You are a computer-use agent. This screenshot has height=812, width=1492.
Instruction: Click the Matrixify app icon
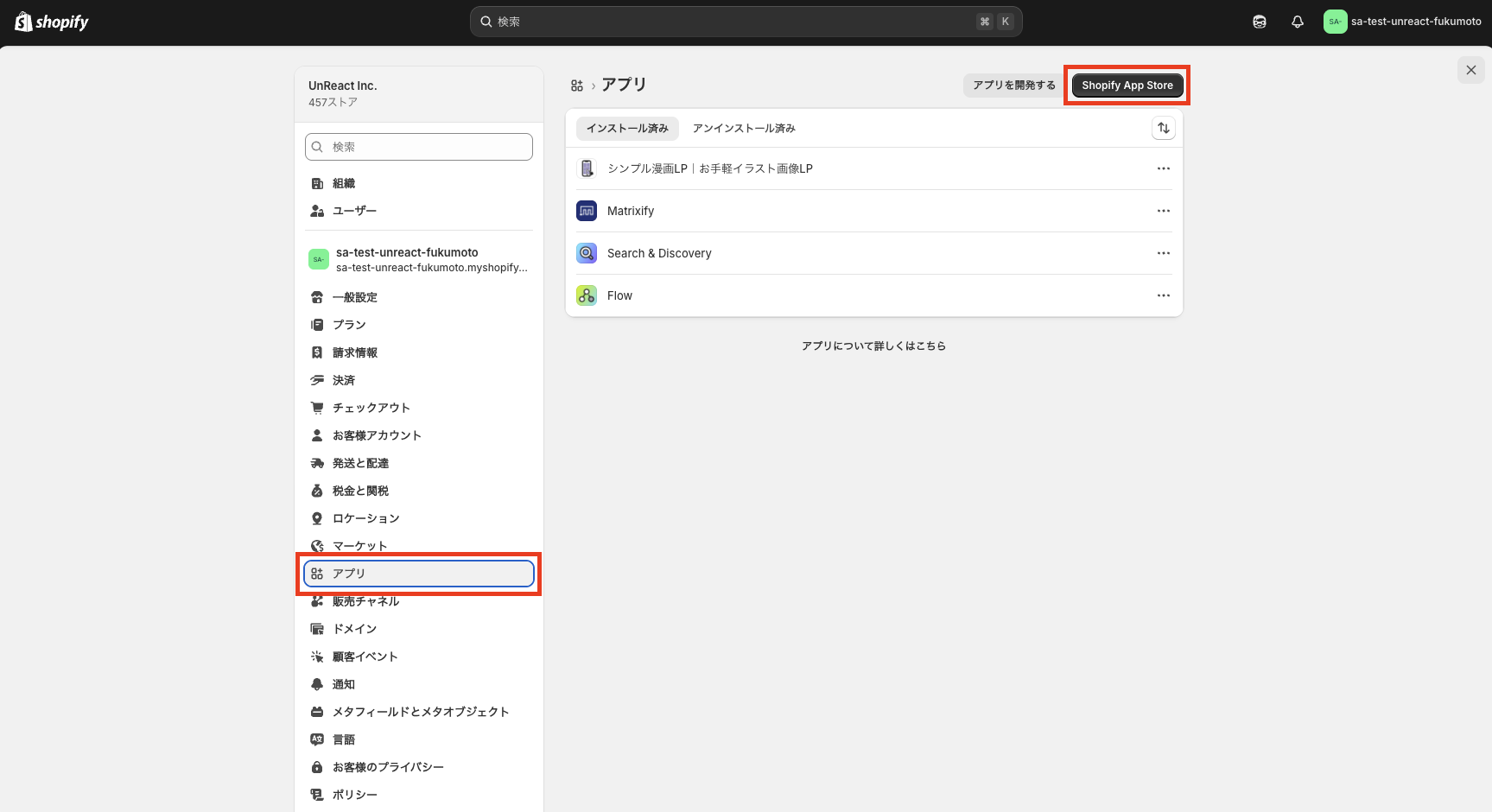coord(587,211)
